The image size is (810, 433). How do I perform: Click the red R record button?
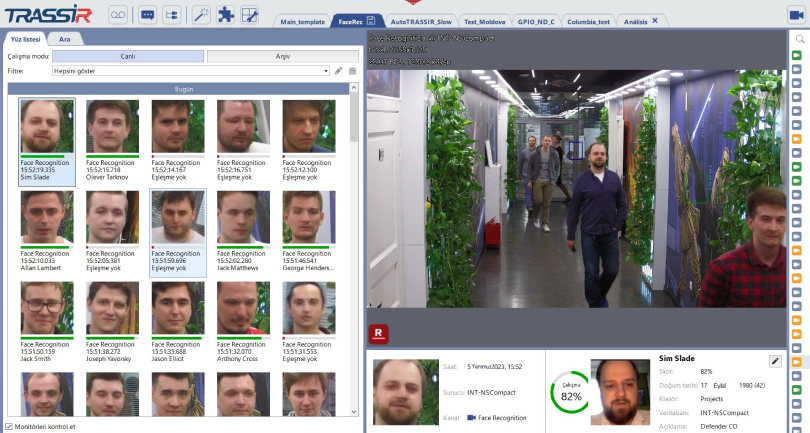point(378,333)
